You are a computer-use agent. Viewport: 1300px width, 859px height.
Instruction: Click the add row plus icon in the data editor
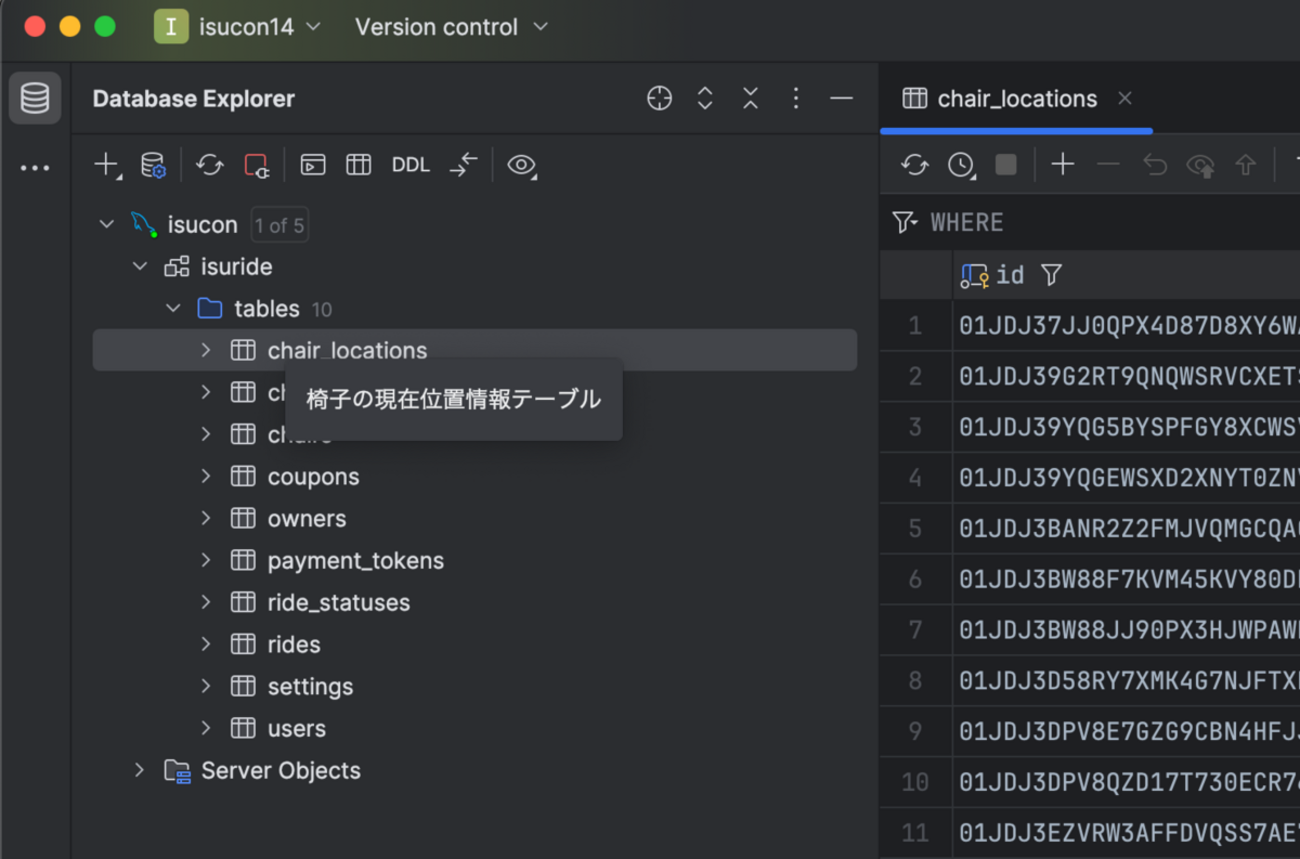[1062, 165]
